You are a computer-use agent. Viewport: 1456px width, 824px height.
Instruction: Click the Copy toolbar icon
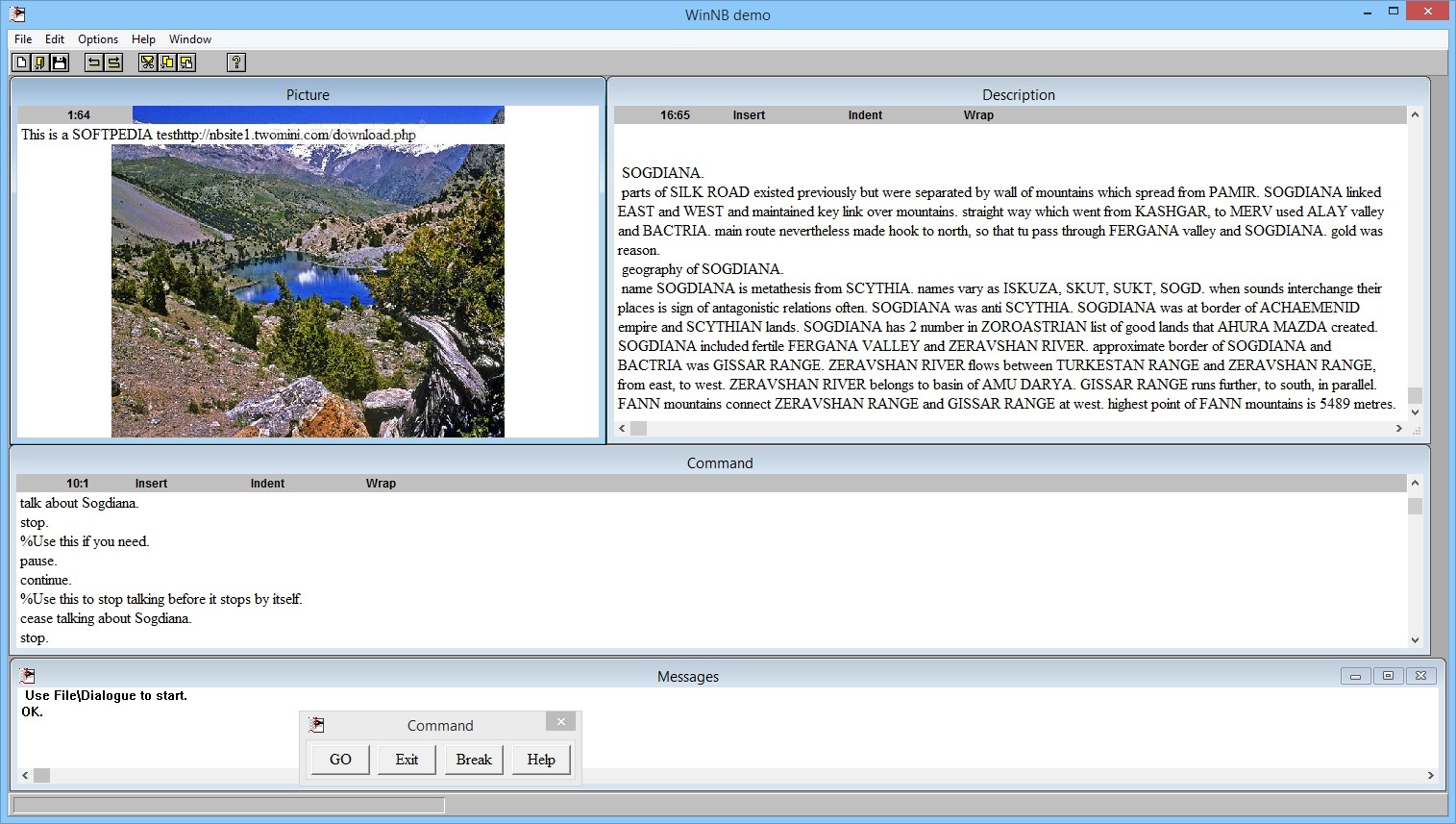pos(166,62)
